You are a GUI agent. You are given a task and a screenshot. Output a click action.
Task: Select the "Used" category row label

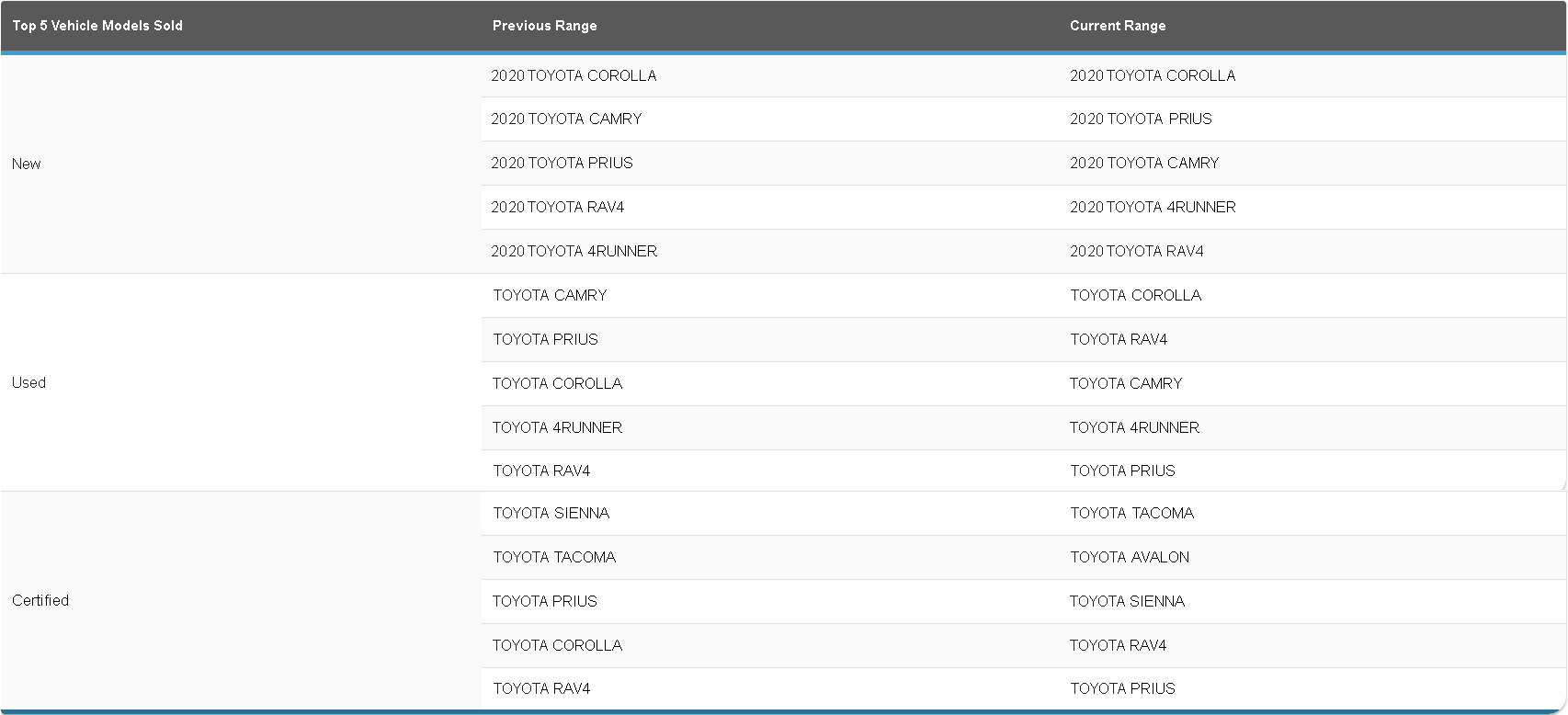[x=28, y=382]
